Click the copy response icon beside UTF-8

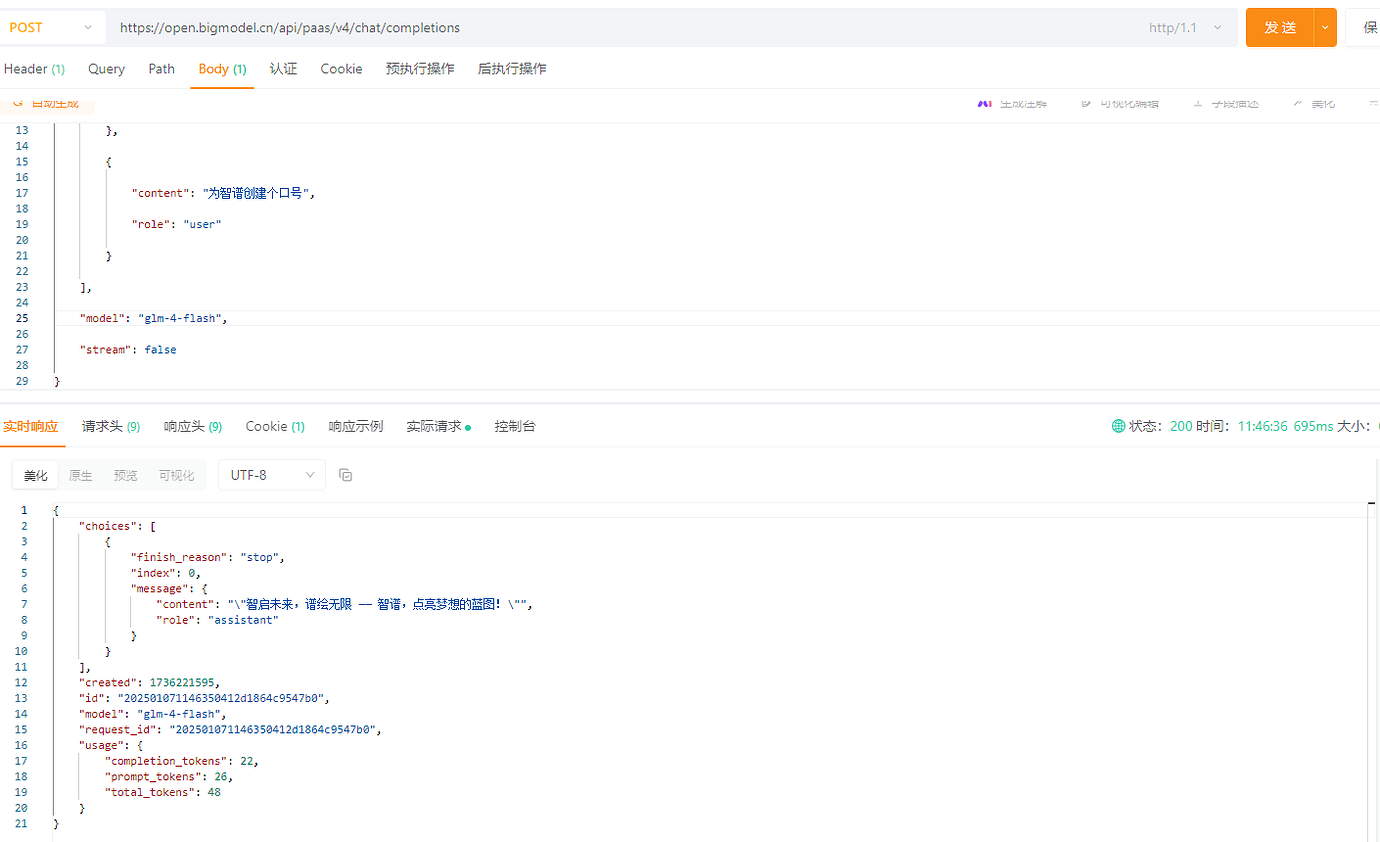pos(346,475)
